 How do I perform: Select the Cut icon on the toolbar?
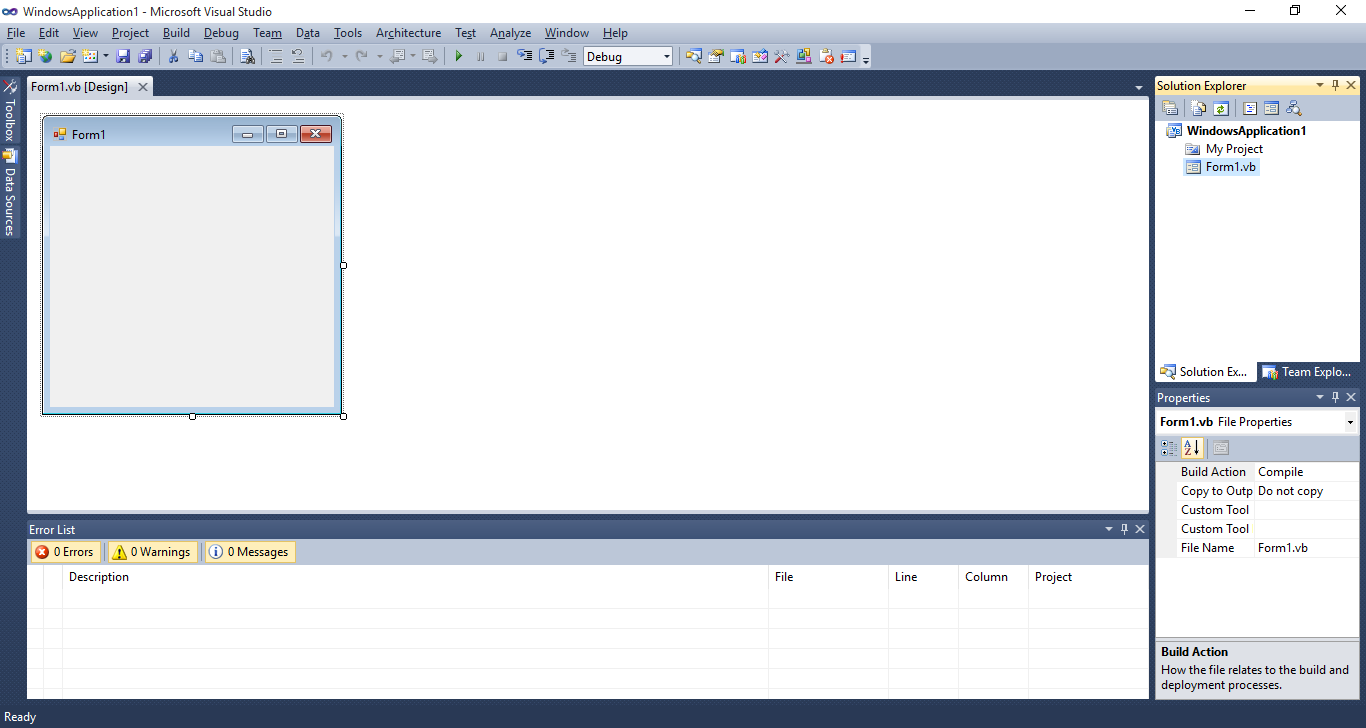click(172, 56)
